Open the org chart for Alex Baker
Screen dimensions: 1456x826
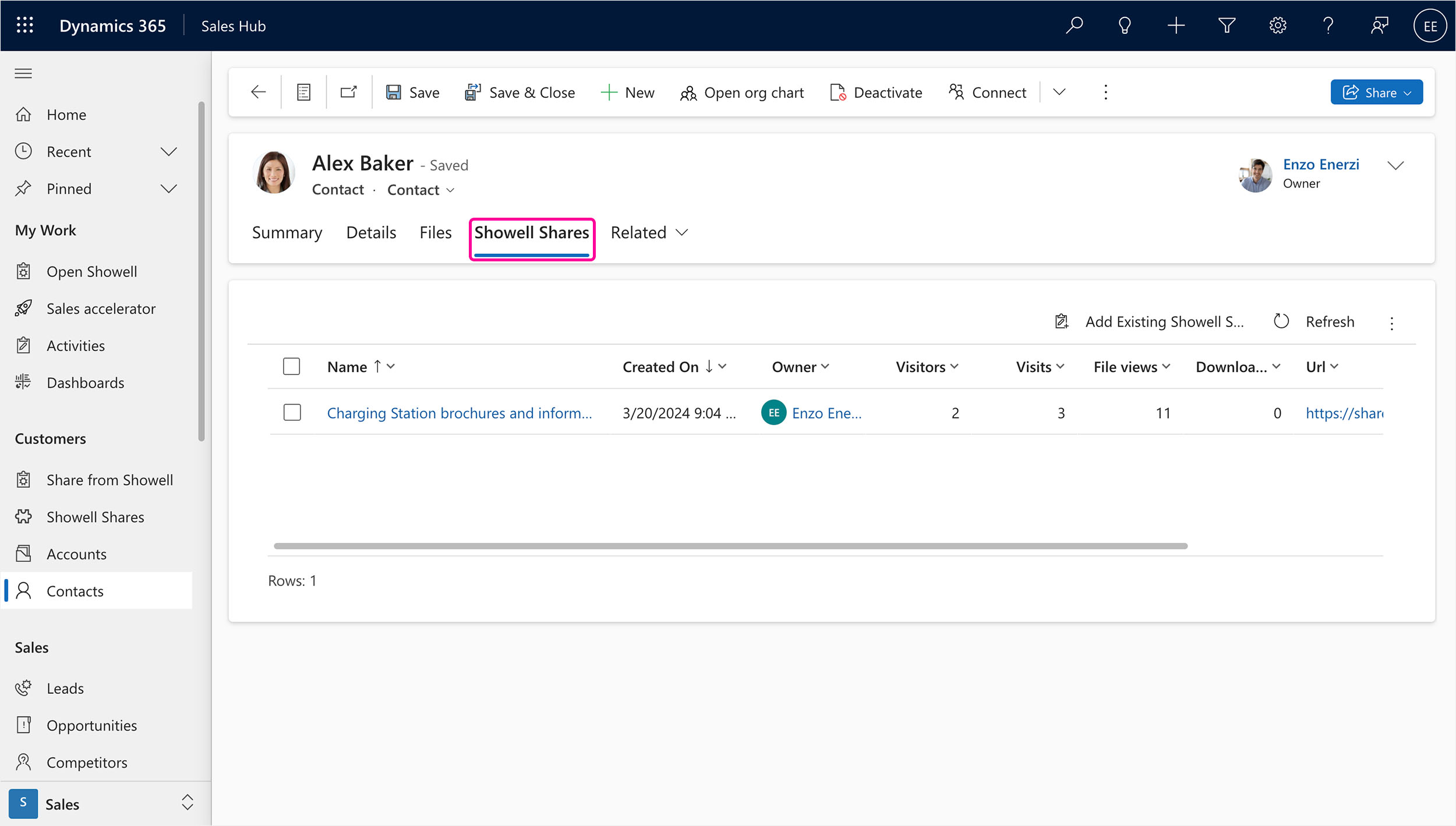[x=742, y=92]
